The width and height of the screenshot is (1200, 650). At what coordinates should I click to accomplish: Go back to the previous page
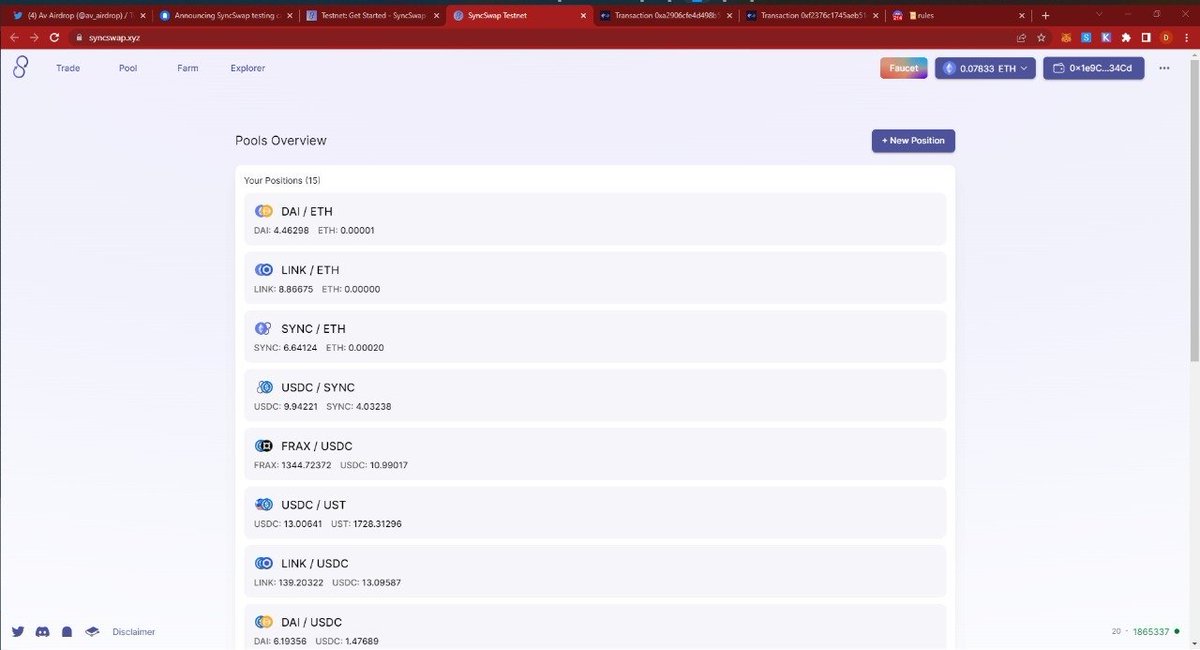(x=14, y=37)
